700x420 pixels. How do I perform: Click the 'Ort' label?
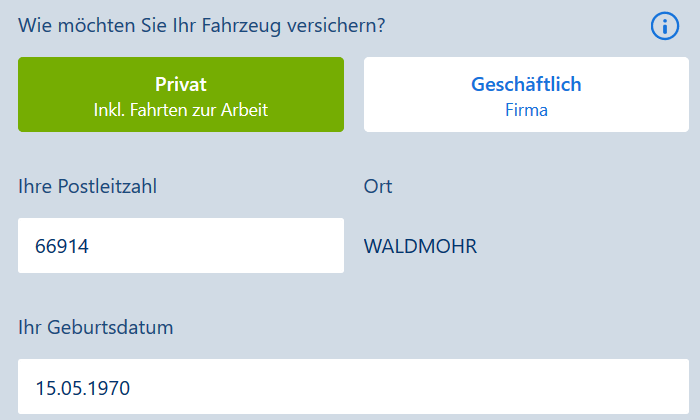coord(378,186)
